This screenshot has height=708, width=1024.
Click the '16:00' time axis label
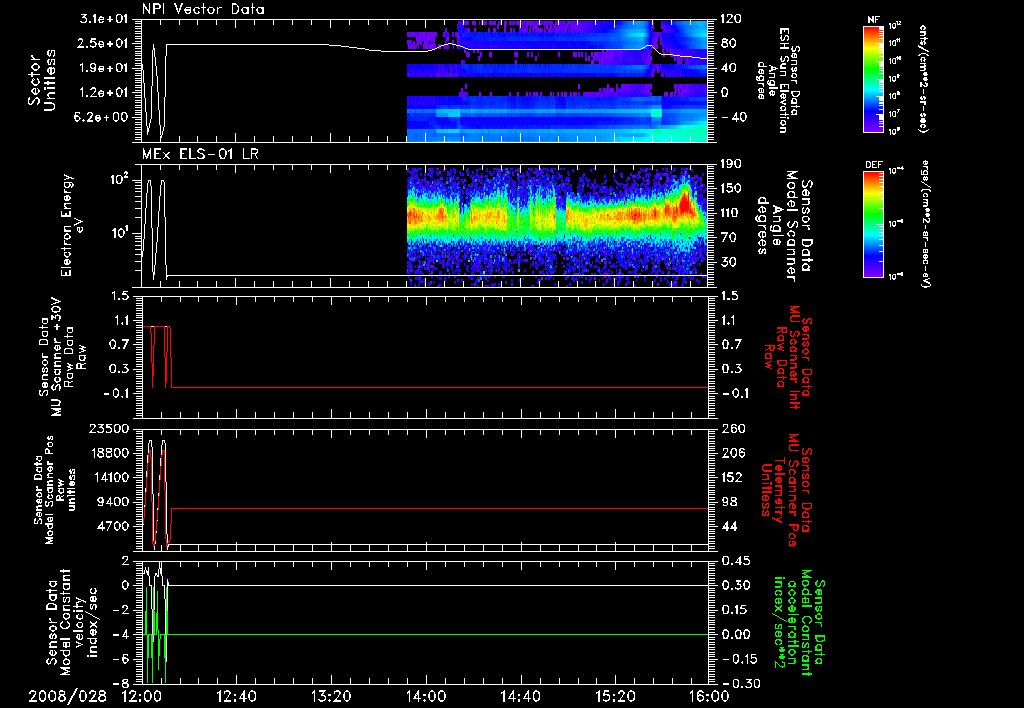click(x=709, y=696)
